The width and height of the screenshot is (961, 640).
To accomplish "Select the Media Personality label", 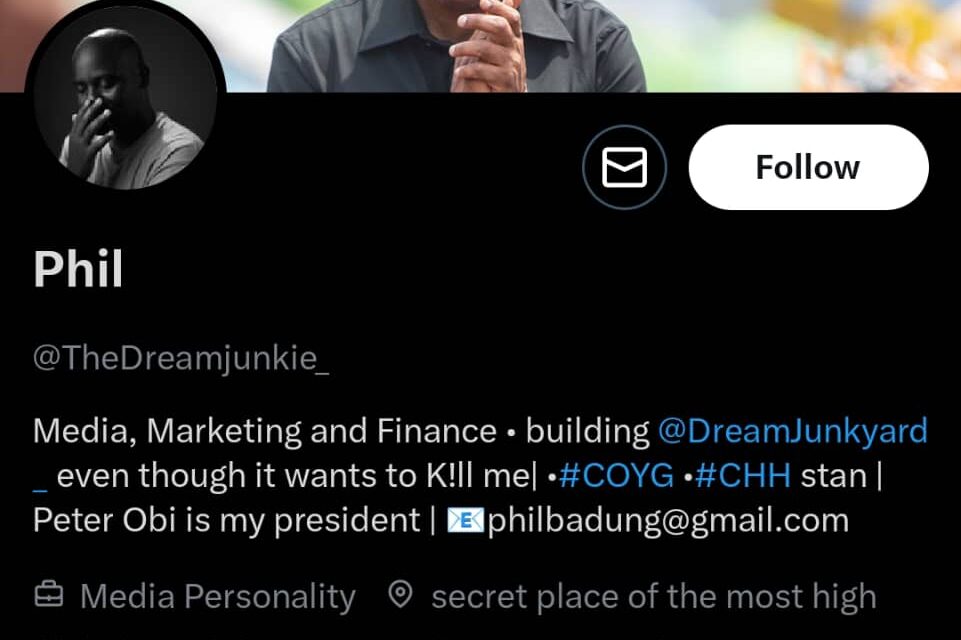I will coord(218,594).
